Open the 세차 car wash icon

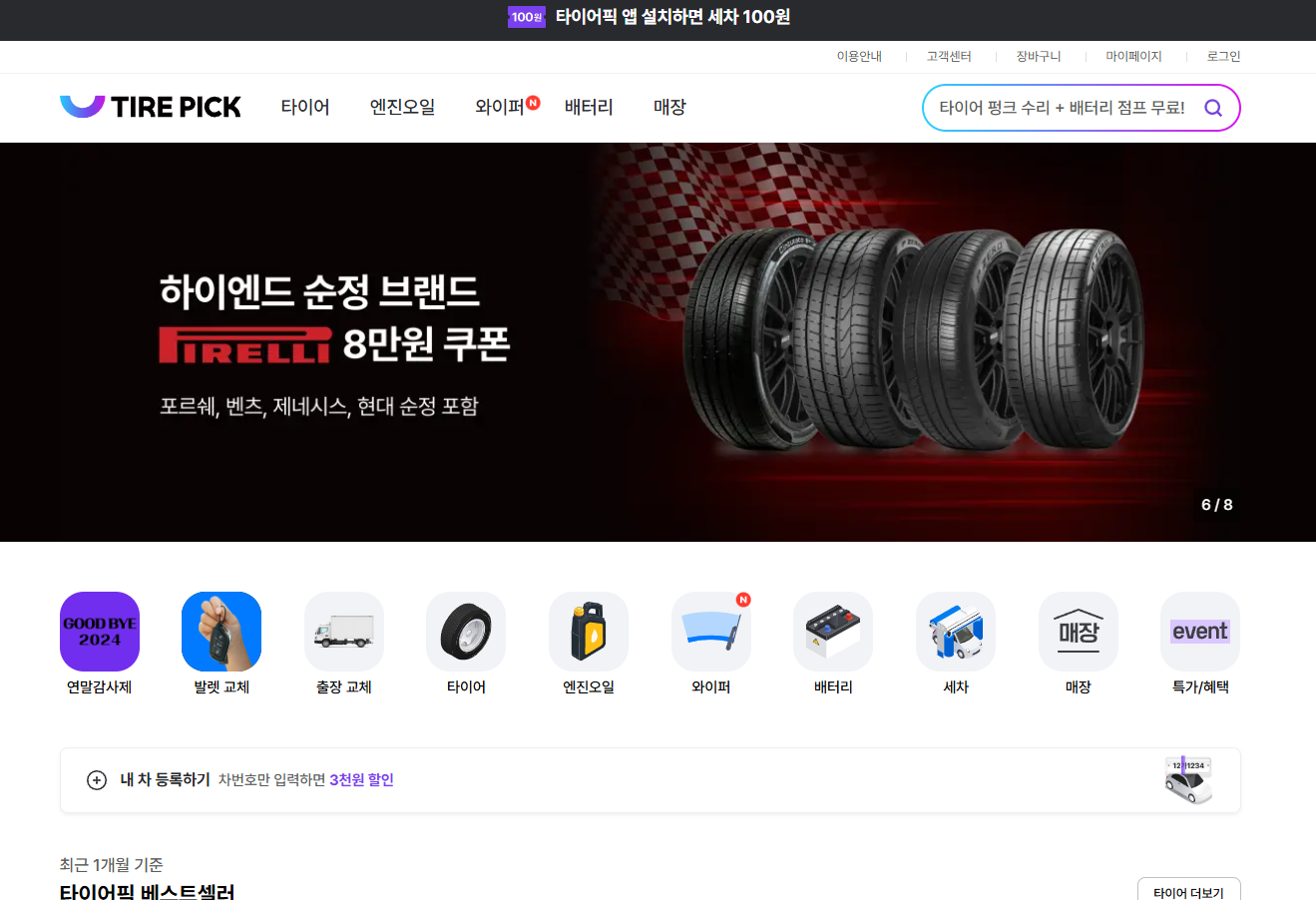[956, 632]
